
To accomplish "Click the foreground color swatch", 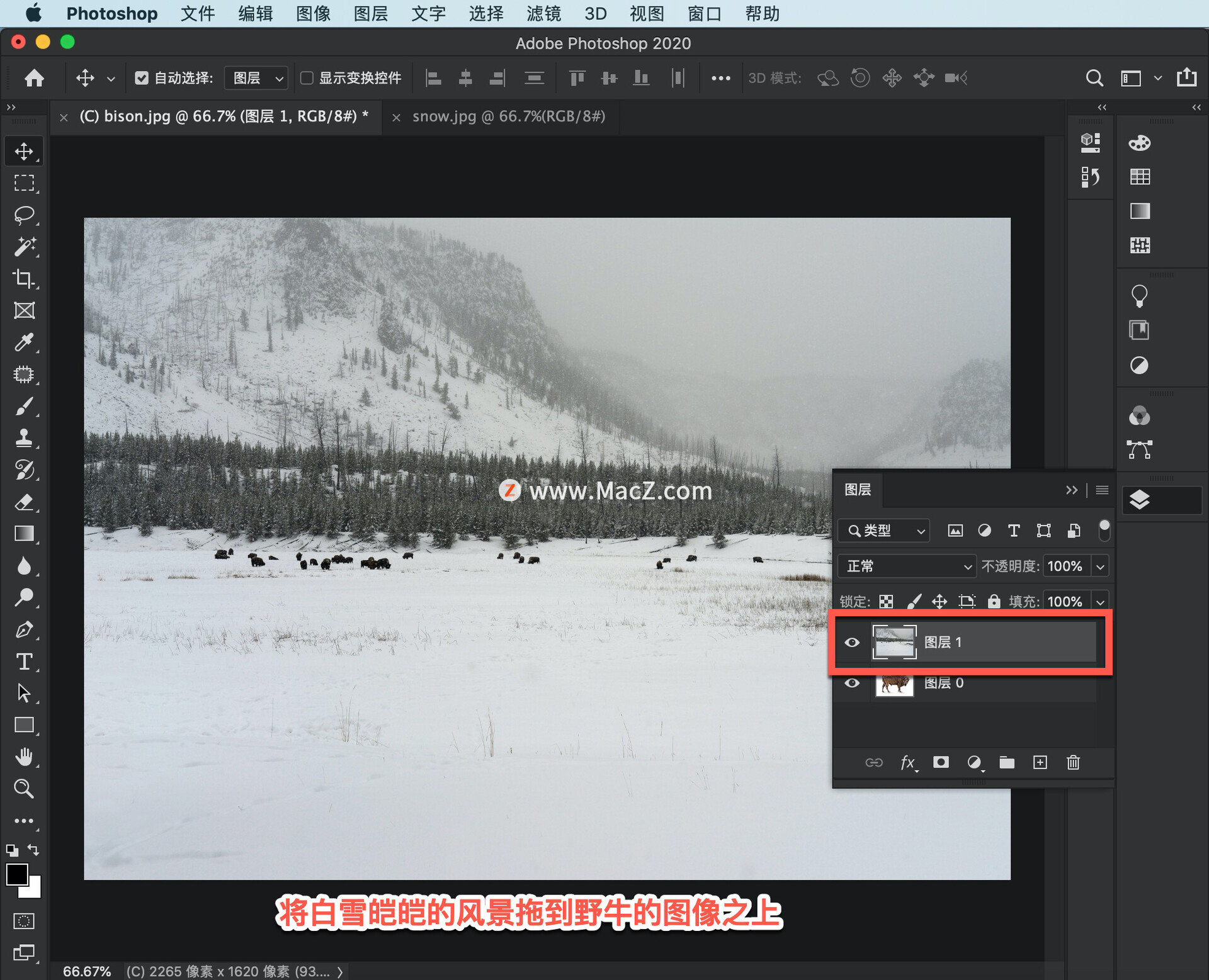I will [16, 874].
